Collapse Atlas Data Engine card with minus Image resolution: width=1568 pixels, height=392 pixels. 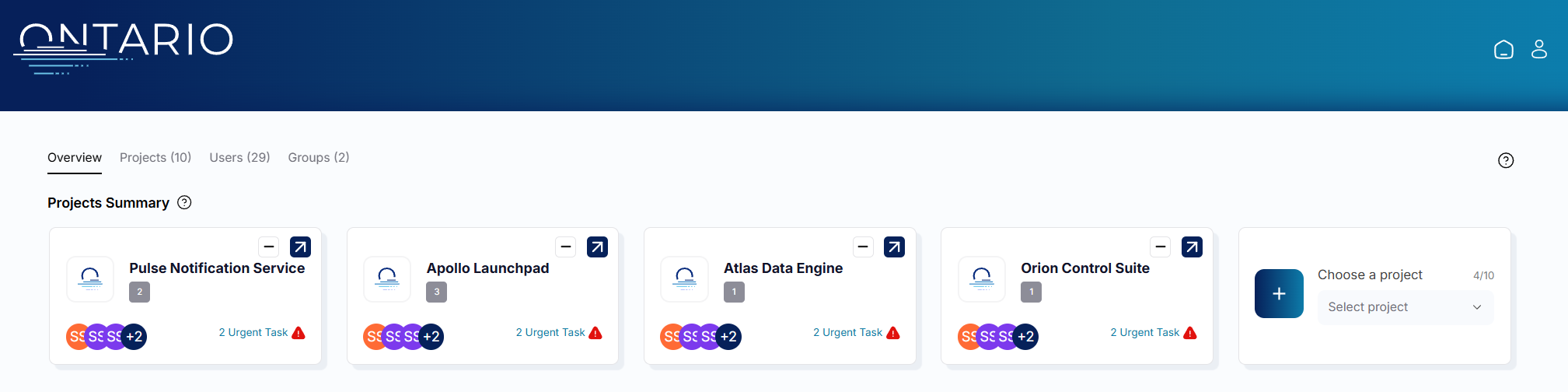pyautogui.click(x=863, y=247)
